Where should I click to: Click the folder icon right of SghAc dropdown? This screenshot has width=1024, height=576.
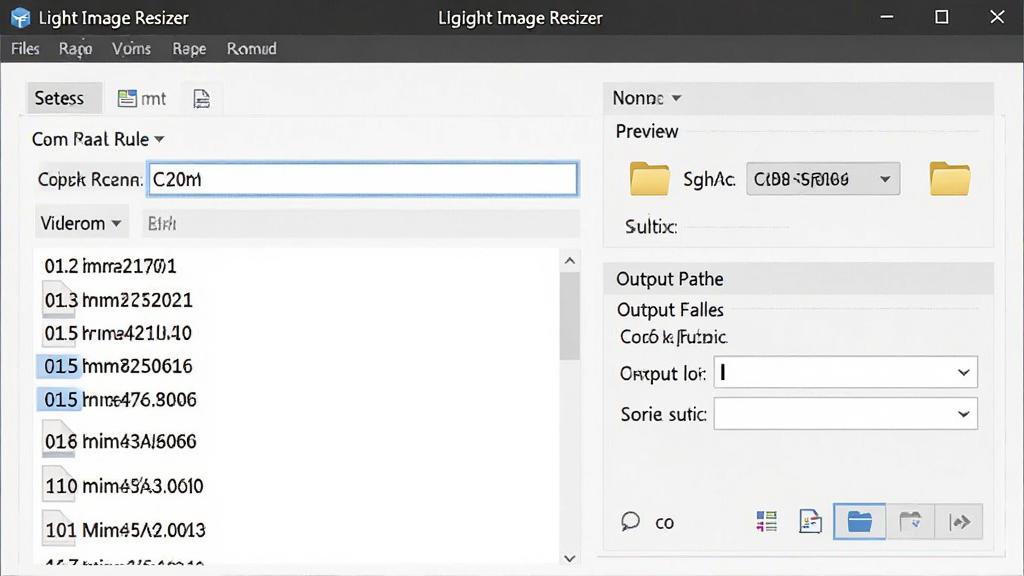950,178
